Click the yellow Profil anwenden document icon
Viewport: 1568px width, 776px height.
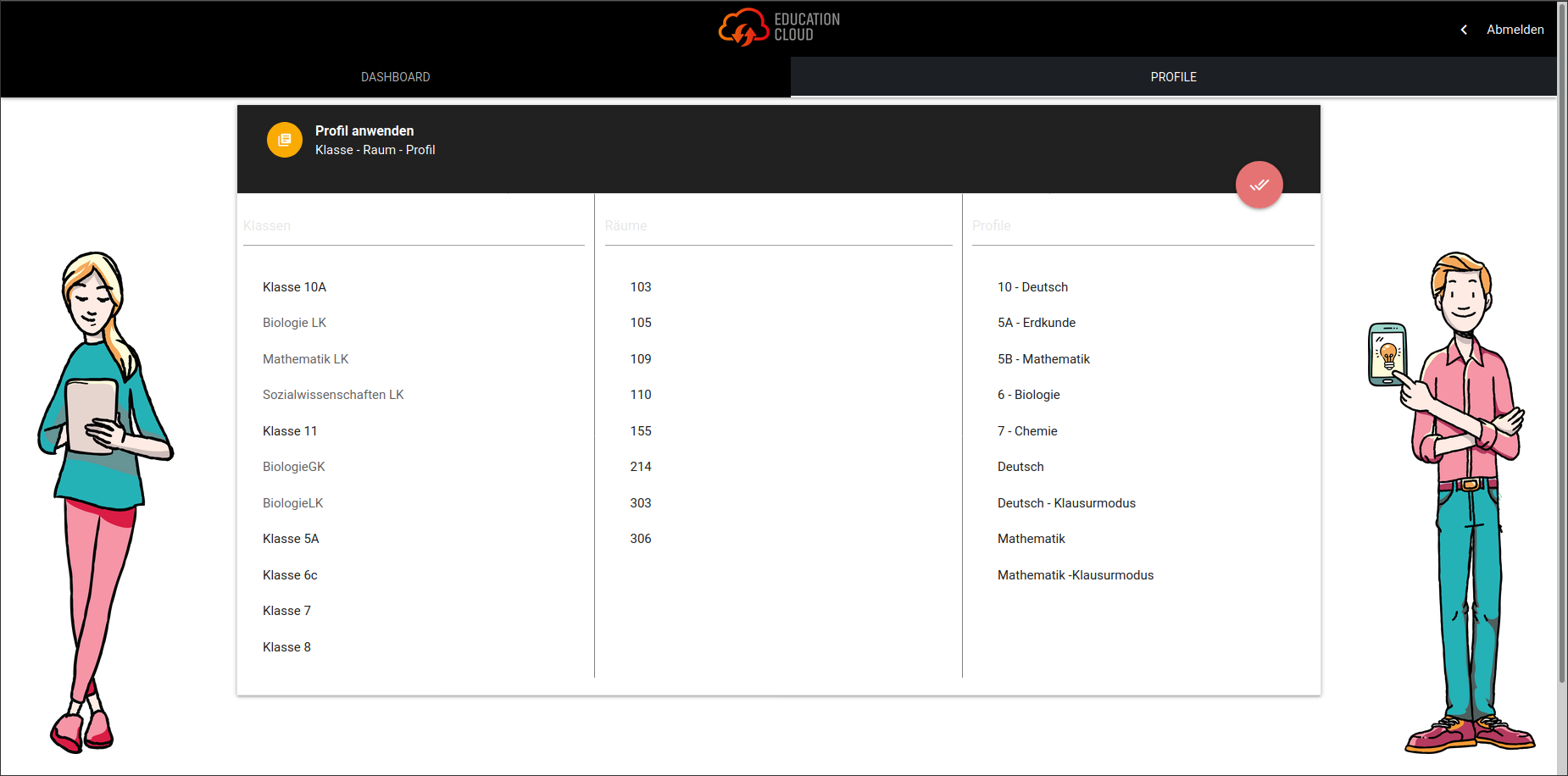(x=285, y=140)
